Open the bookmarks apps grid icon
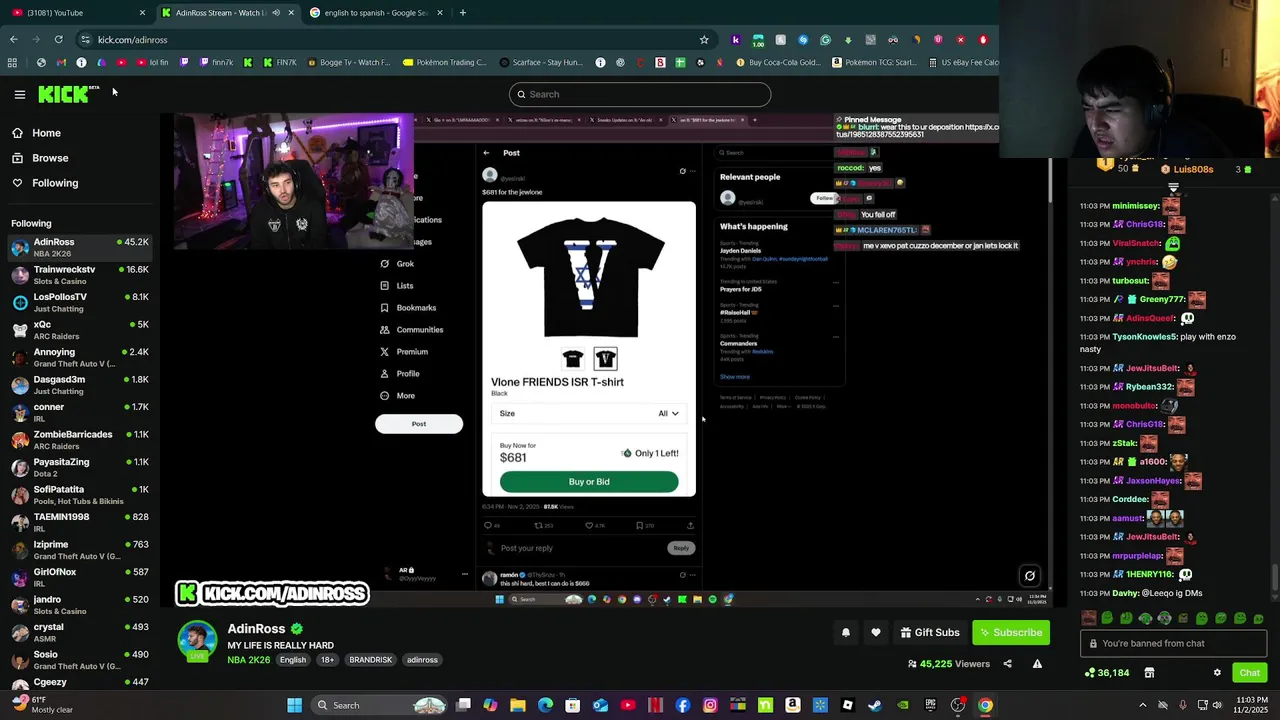1280x720 pixels. click(x=12, y=62)
